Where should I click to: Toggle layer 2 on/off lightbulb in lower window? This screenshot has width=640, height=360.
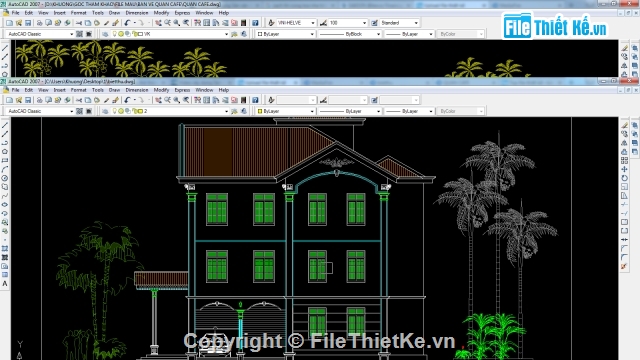(115, 111)
